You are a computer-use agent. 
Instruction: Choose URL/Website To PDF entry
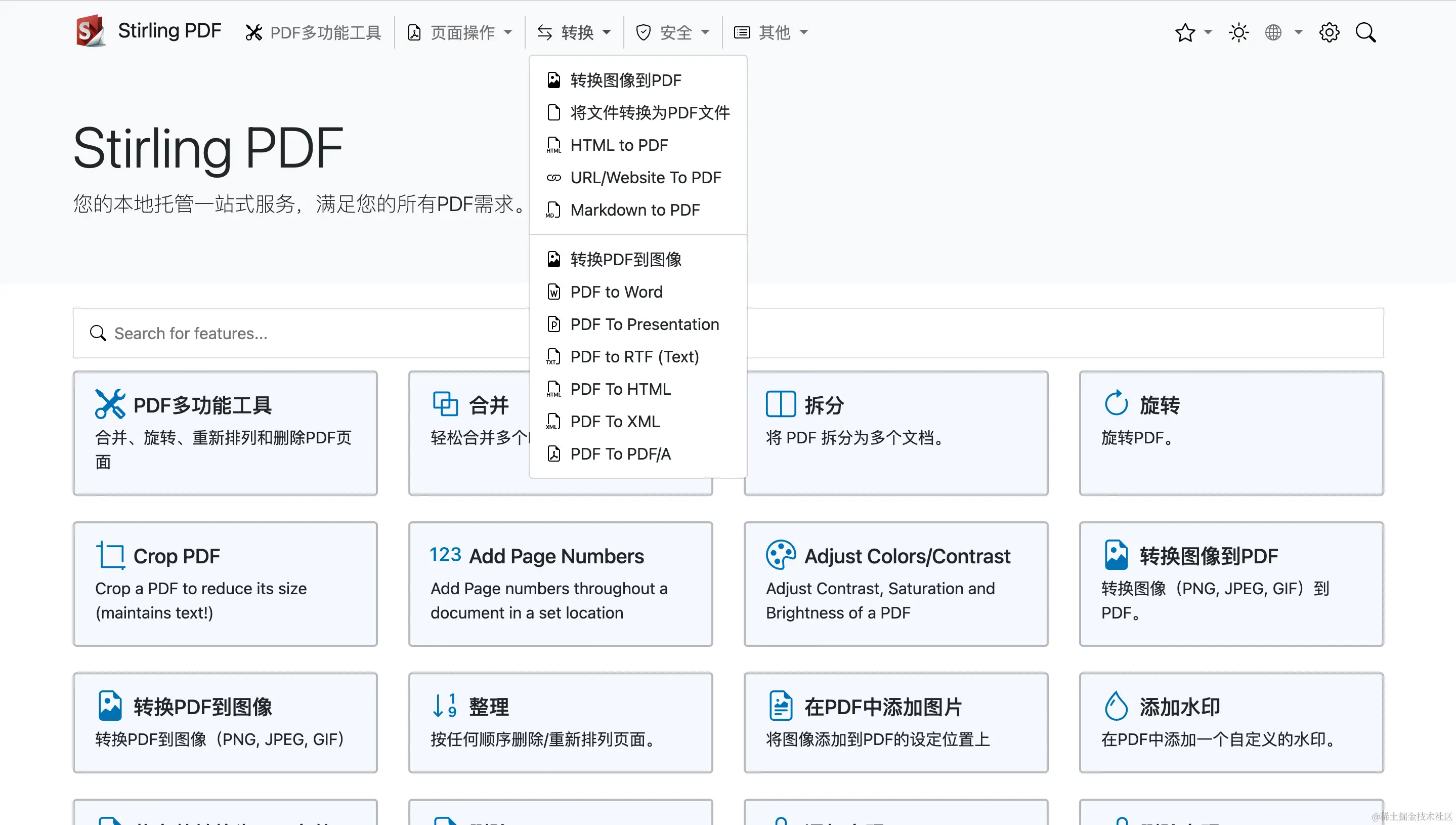coord(637,177)
